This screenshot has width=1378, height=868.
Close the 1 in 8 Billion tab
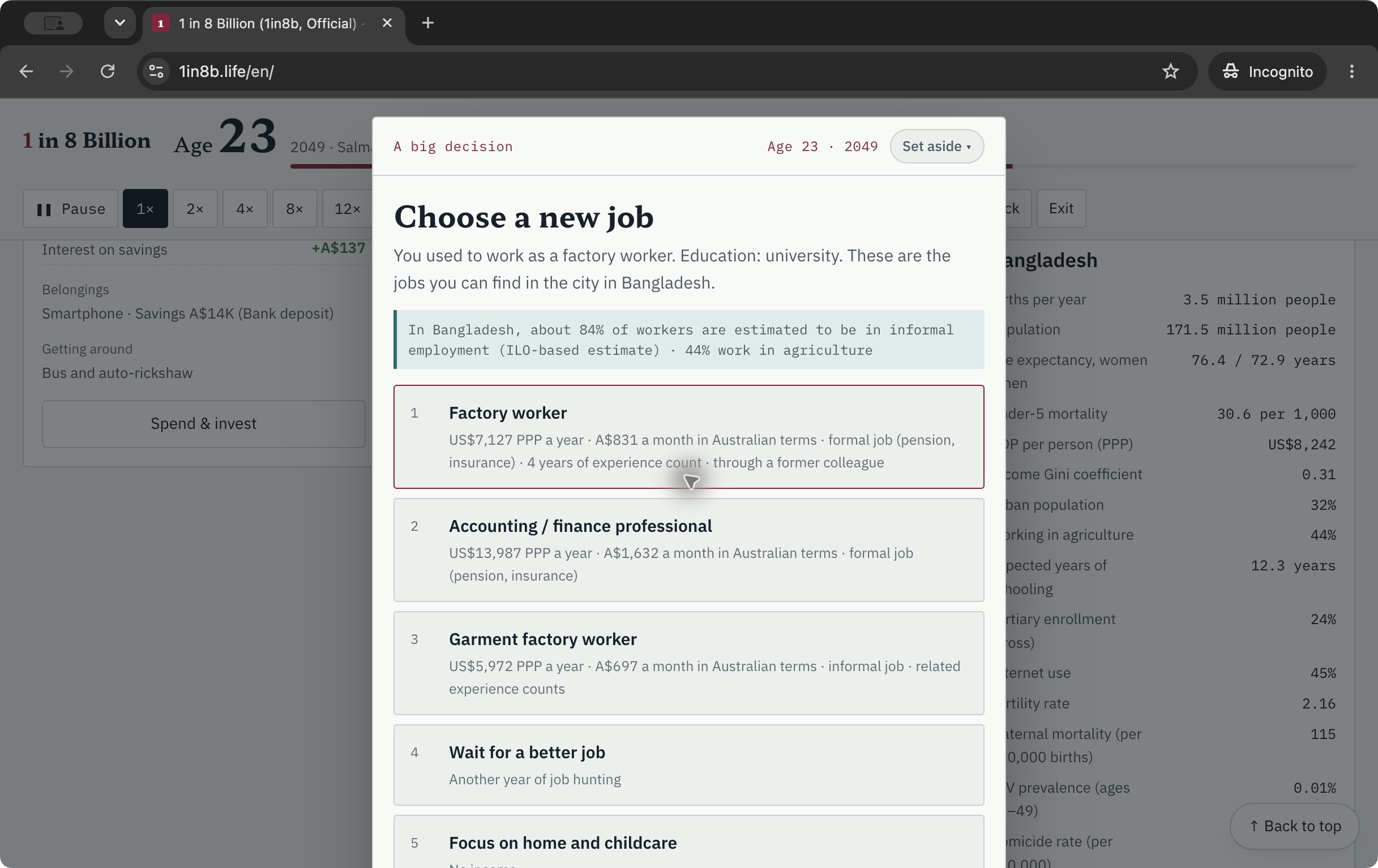[387, 23]
